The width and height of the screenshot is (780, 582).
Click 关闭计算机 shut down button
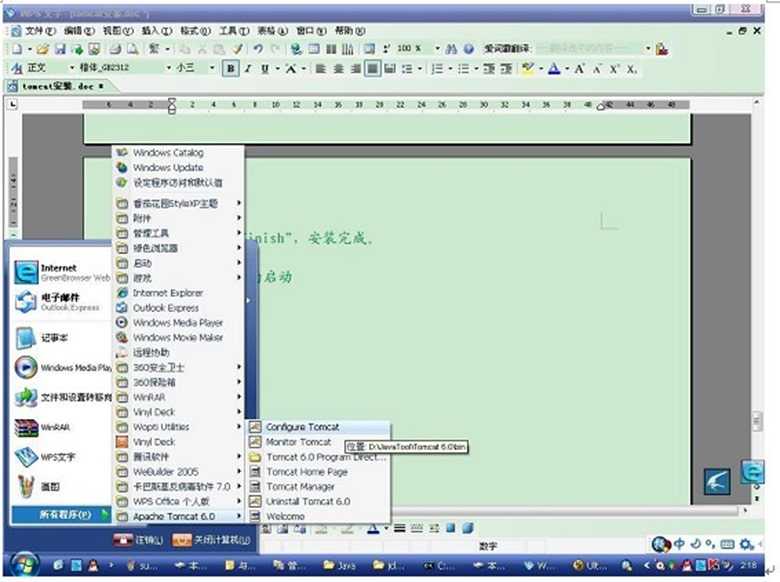tap(212, 540)
